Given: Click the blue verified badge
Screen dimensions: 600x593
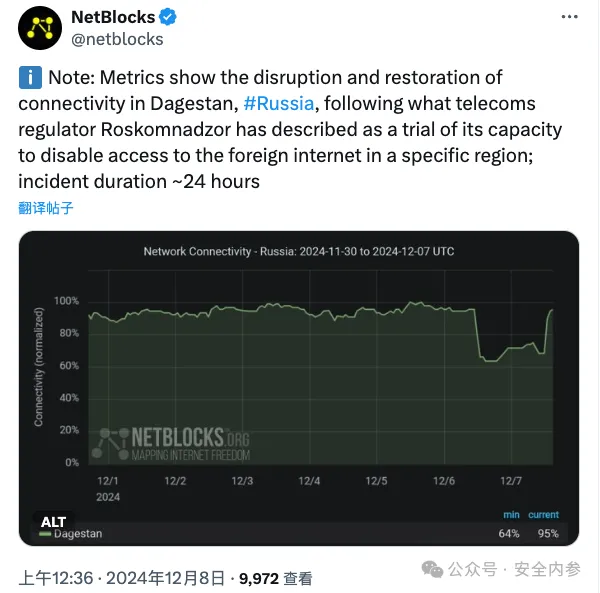Looking at the screenshot, I should click(x=168, y=17).
